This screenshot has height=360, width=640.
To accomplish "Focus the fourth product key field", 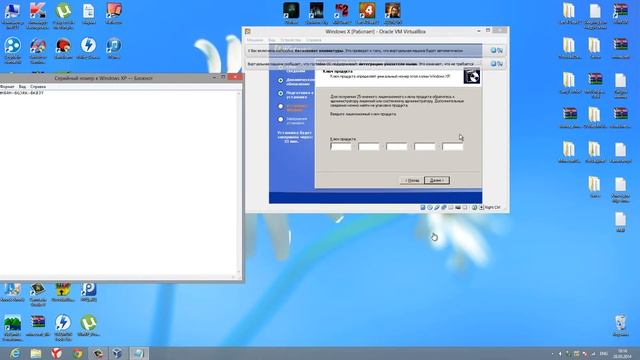I will [424, 147].
